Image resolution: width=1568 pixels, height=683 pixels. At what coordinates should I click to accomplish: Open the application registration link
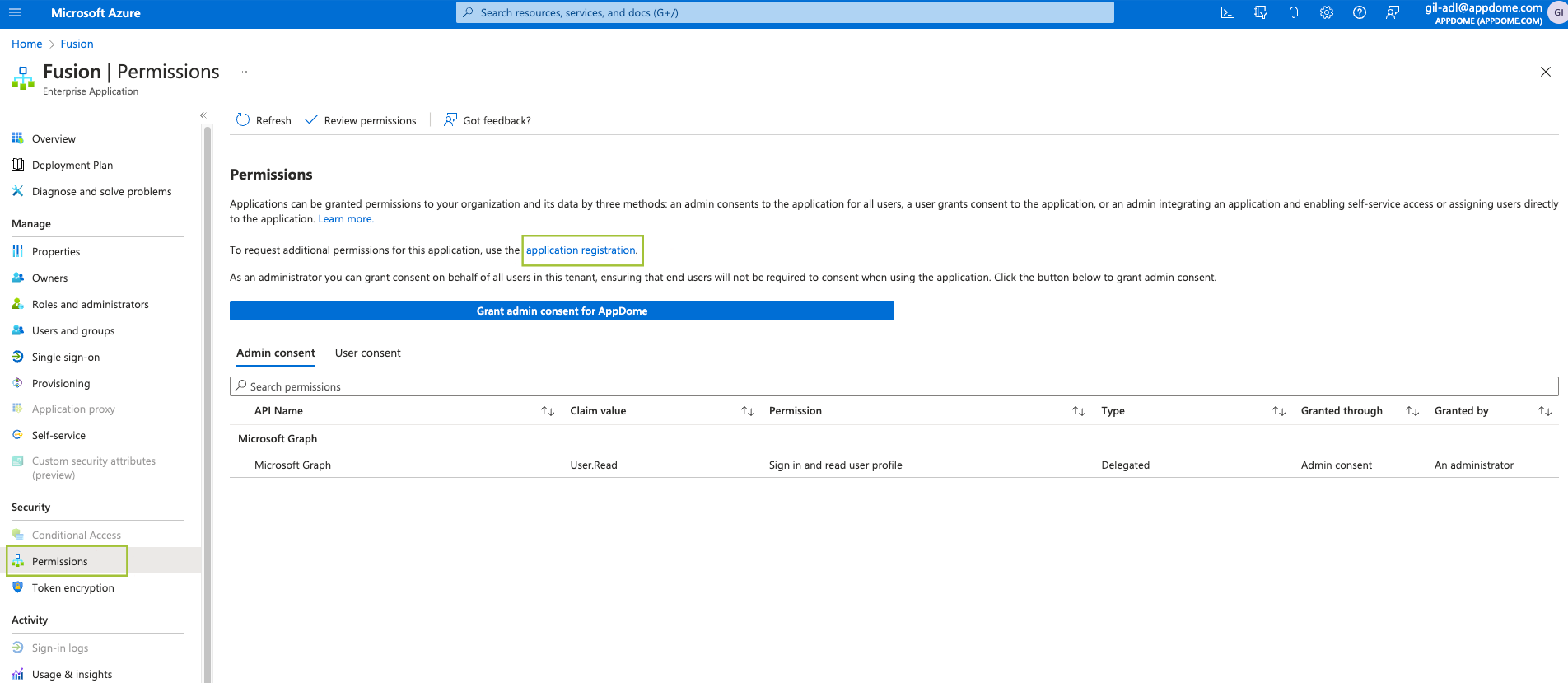coord(581,250)
